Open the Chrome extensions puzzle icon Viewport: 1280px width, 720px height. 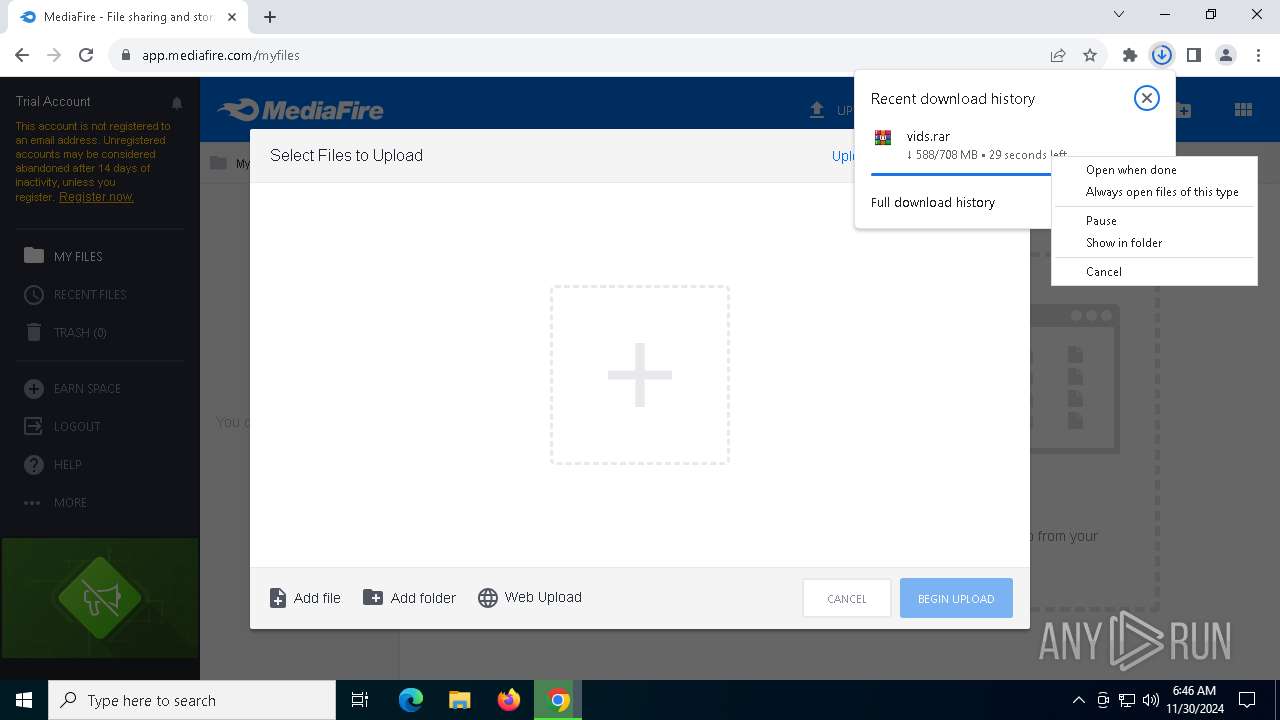point(1130,56)
